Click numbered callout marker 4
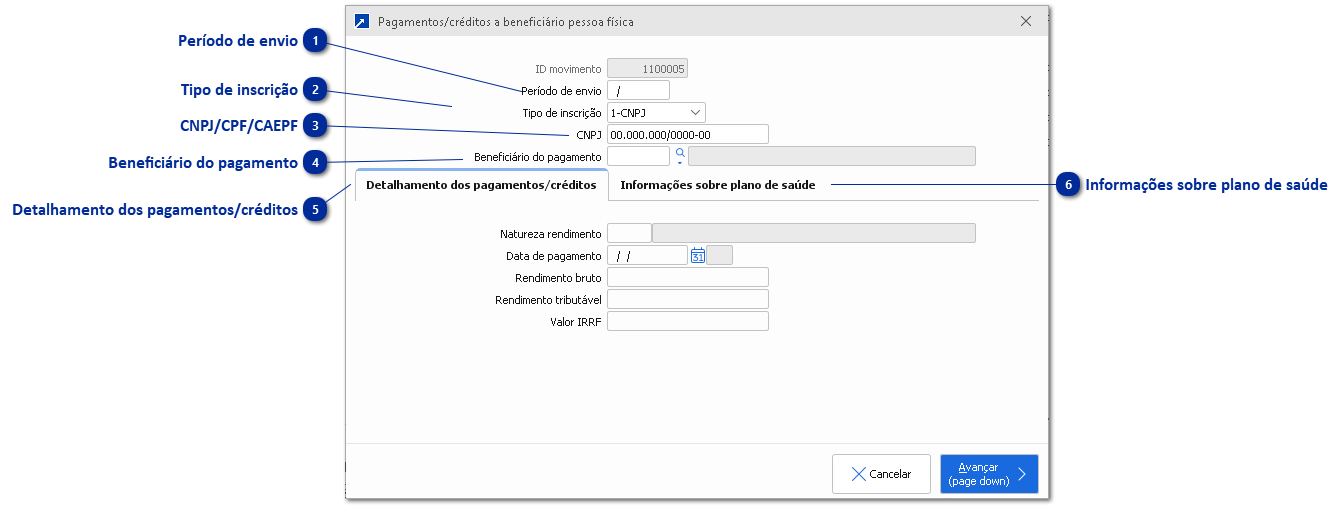This screenshot has width=1344, height=515. 316,162
